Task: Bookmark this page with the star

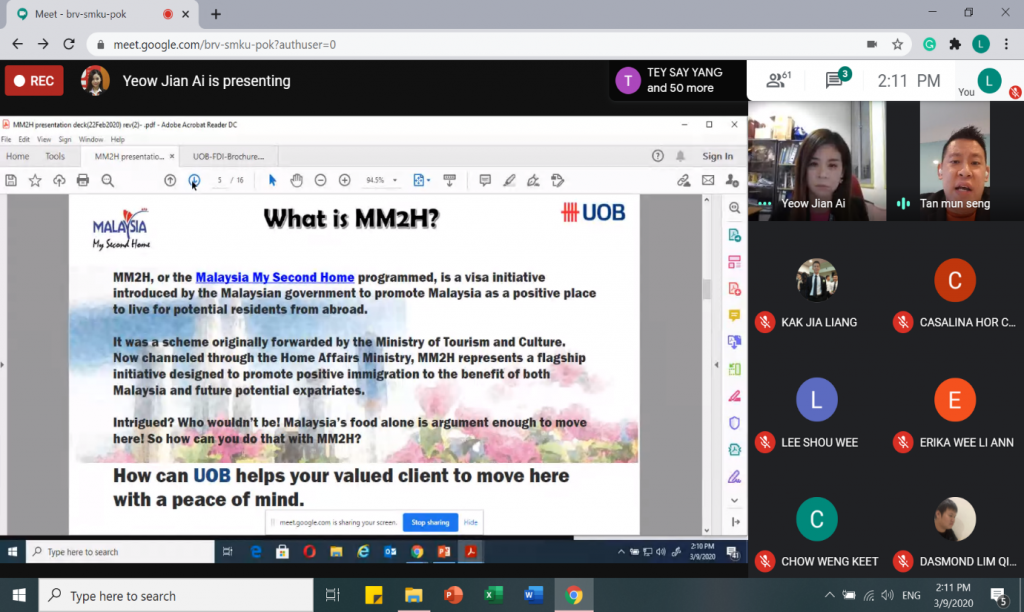Action: [898, 44]
